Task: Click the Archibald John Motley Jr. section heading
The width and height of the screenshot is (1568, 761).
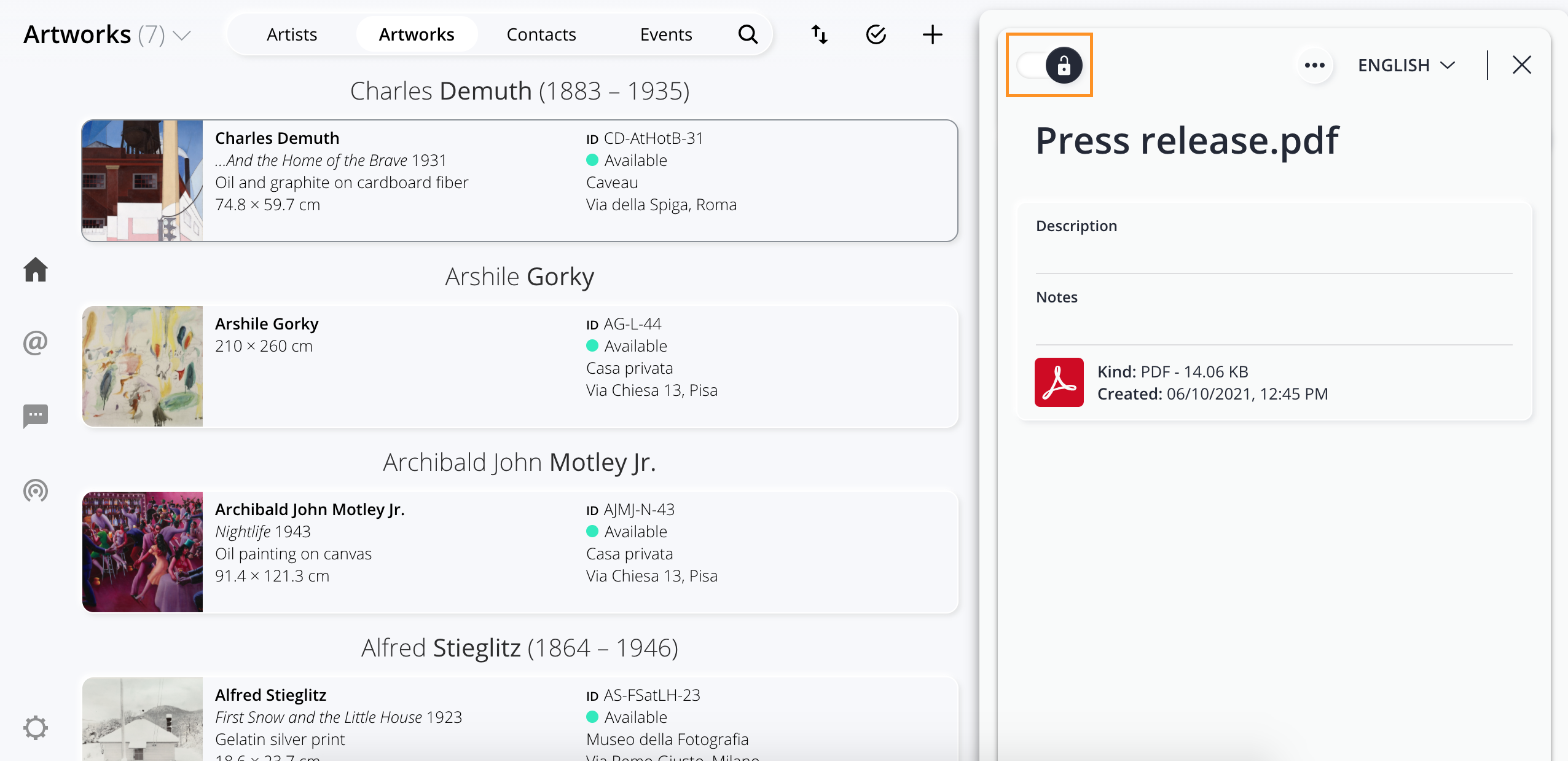Action: pos(520,462)
